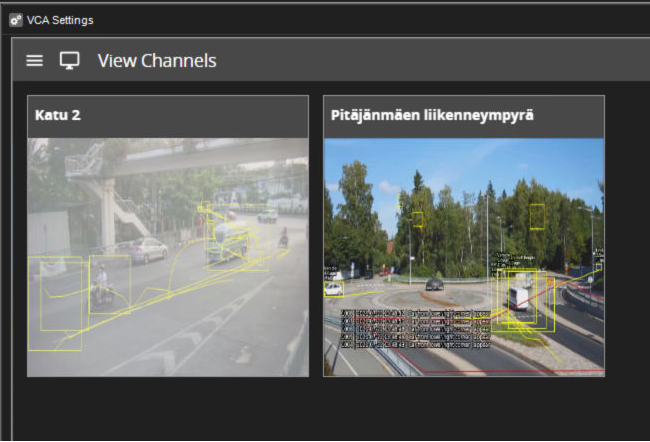The image size is (650, 442).
Task: Click the white truck in roundabout feed
Action: 520,298
